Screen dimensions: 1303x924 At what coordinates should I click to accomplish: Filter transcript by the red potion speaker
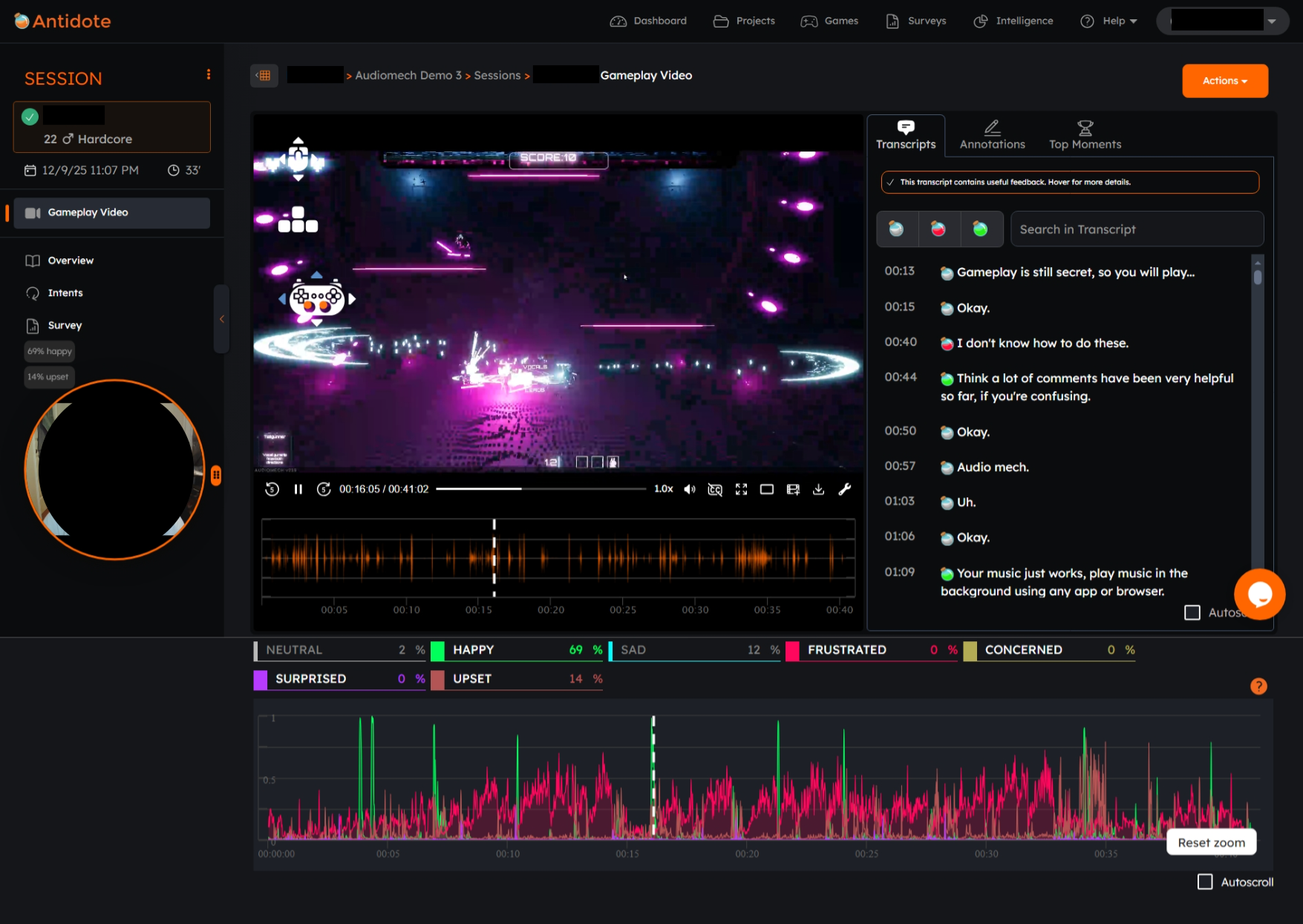tap(939, 229)
